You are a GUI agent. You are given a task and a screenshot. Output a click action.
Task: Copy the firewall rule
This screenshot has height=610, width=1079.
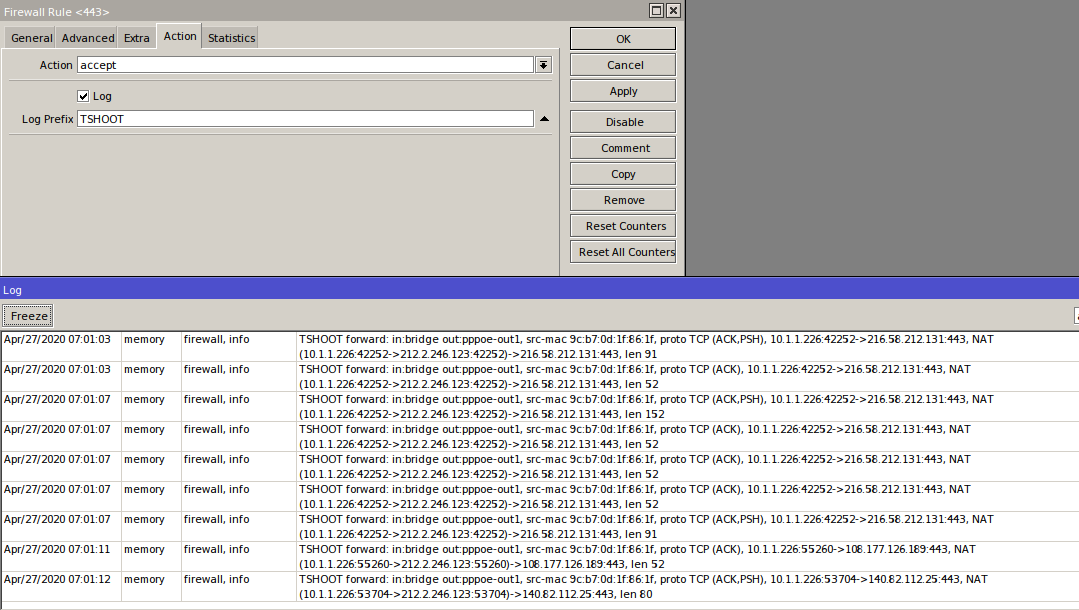[x=623, y=174]
